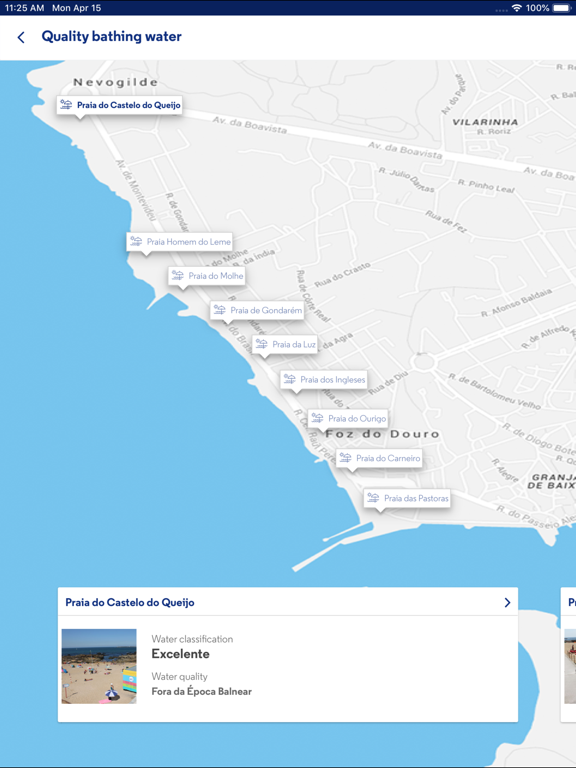This screenshot has height=768, width=576.
Task: Tap the beach icon on Praia dos Ingleses marker
Action: [289, 379]
